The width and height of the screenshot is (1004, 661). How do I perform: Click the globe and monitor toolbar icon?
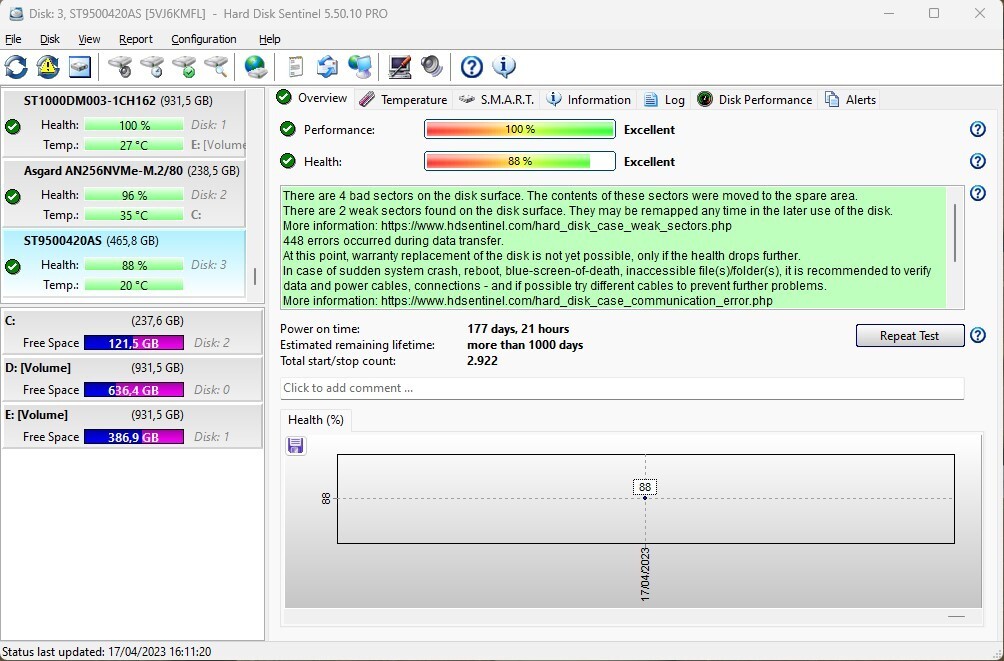(360, 67)
